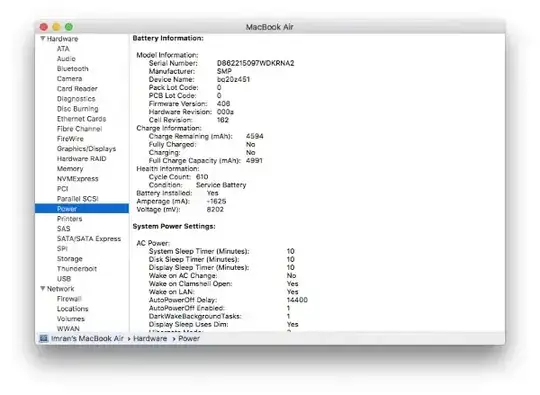Select the USB entry
The image size is (540, 395).
tap(64, 279)
